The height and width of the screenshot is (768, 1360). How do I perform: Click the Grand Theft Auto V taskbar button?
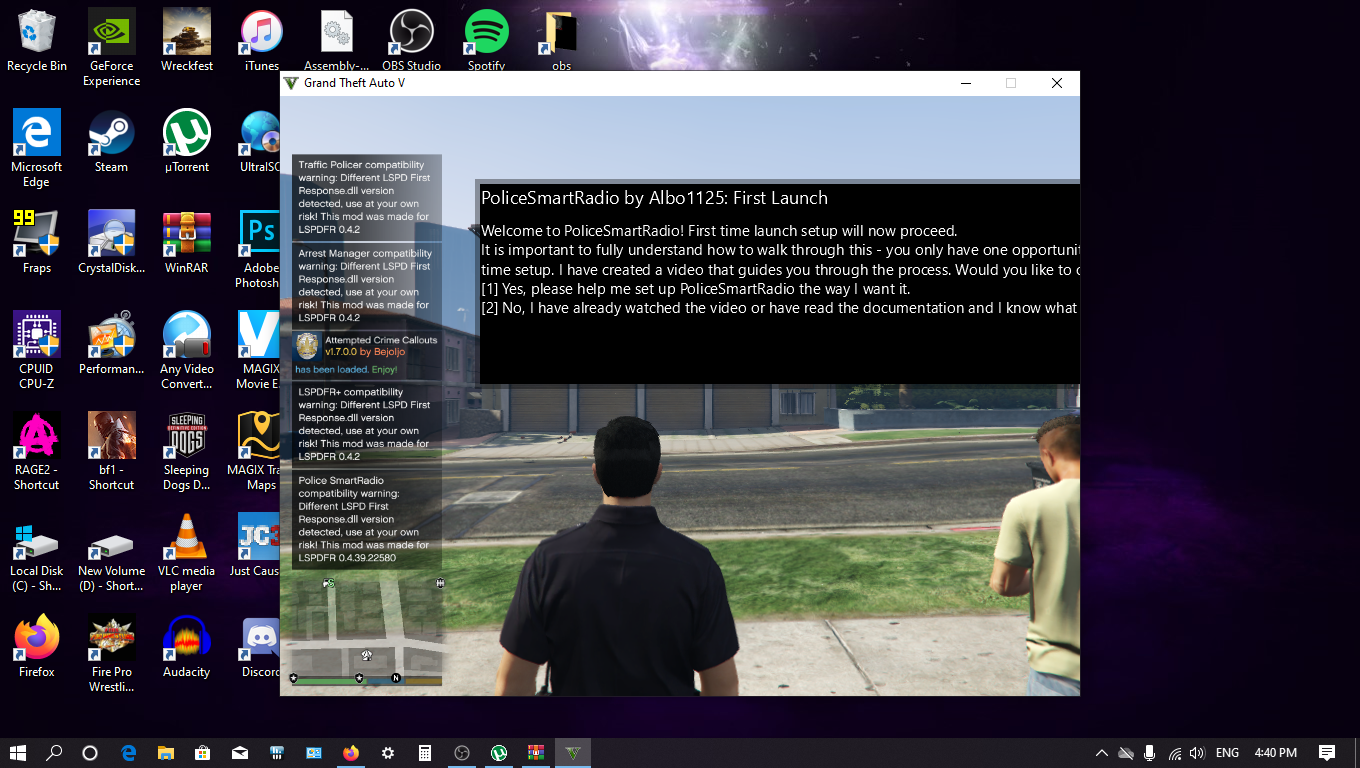tap(573, 753)
